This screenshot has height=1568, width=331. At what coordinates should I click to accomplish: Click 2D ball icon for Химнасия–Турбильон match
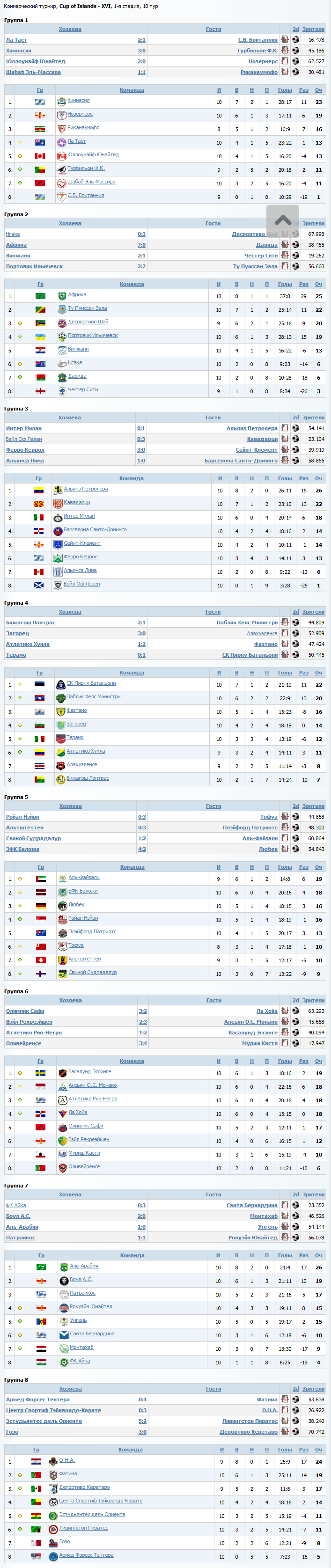click(x=296, y=51)
